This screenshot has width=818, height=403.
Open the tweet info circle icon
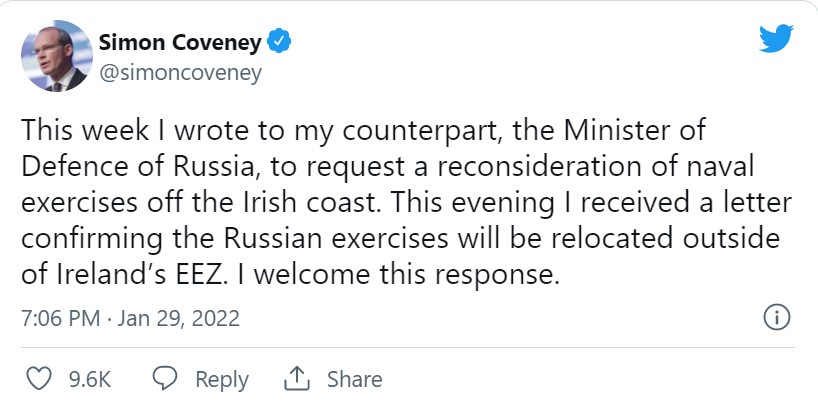click(777, 317)
